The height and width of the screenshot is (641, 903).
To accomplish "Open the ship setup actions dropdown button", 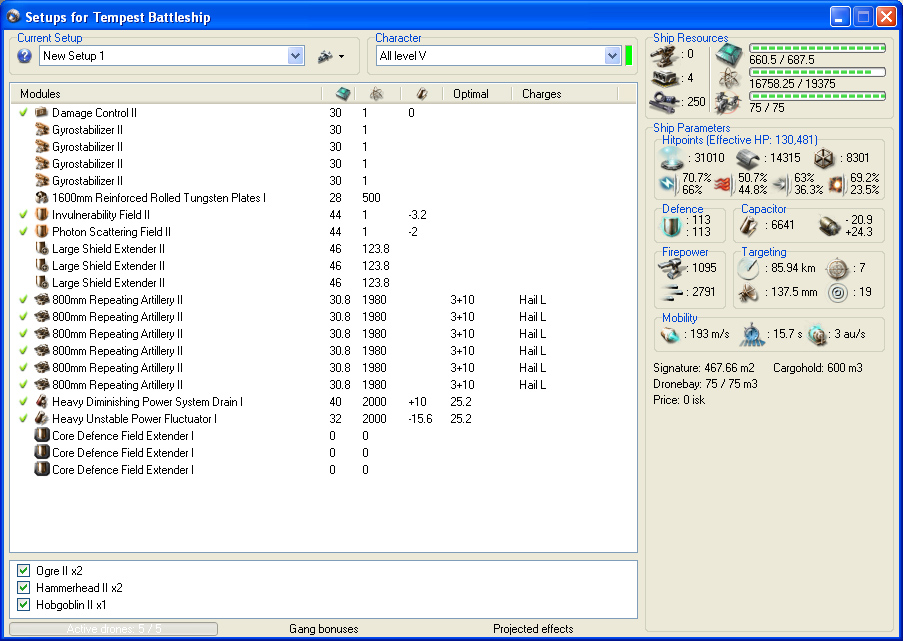I will (x=330, y=56).
